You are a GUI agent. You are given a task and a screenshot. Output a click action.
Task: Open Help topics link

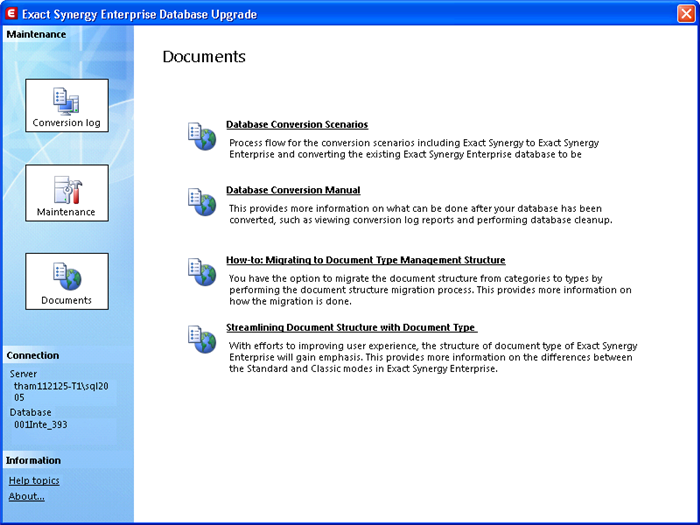(x=34, y=480)
